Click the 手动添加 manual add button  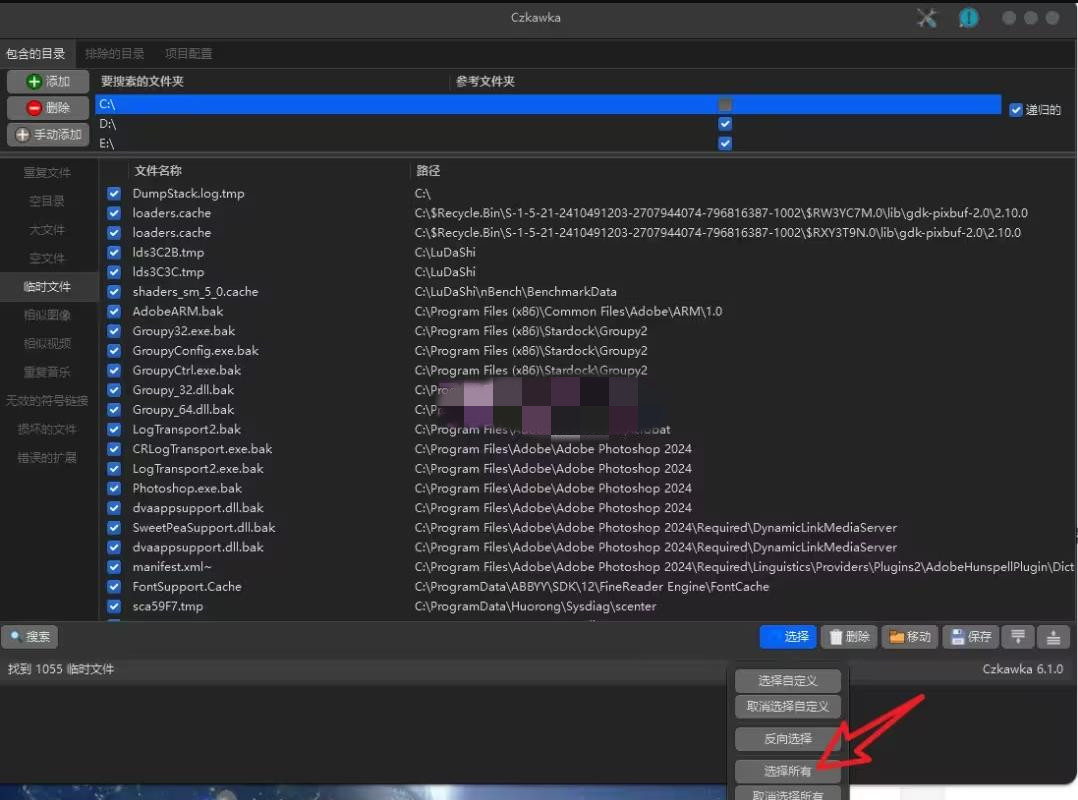pyautogui.click(x=48, y=134)
